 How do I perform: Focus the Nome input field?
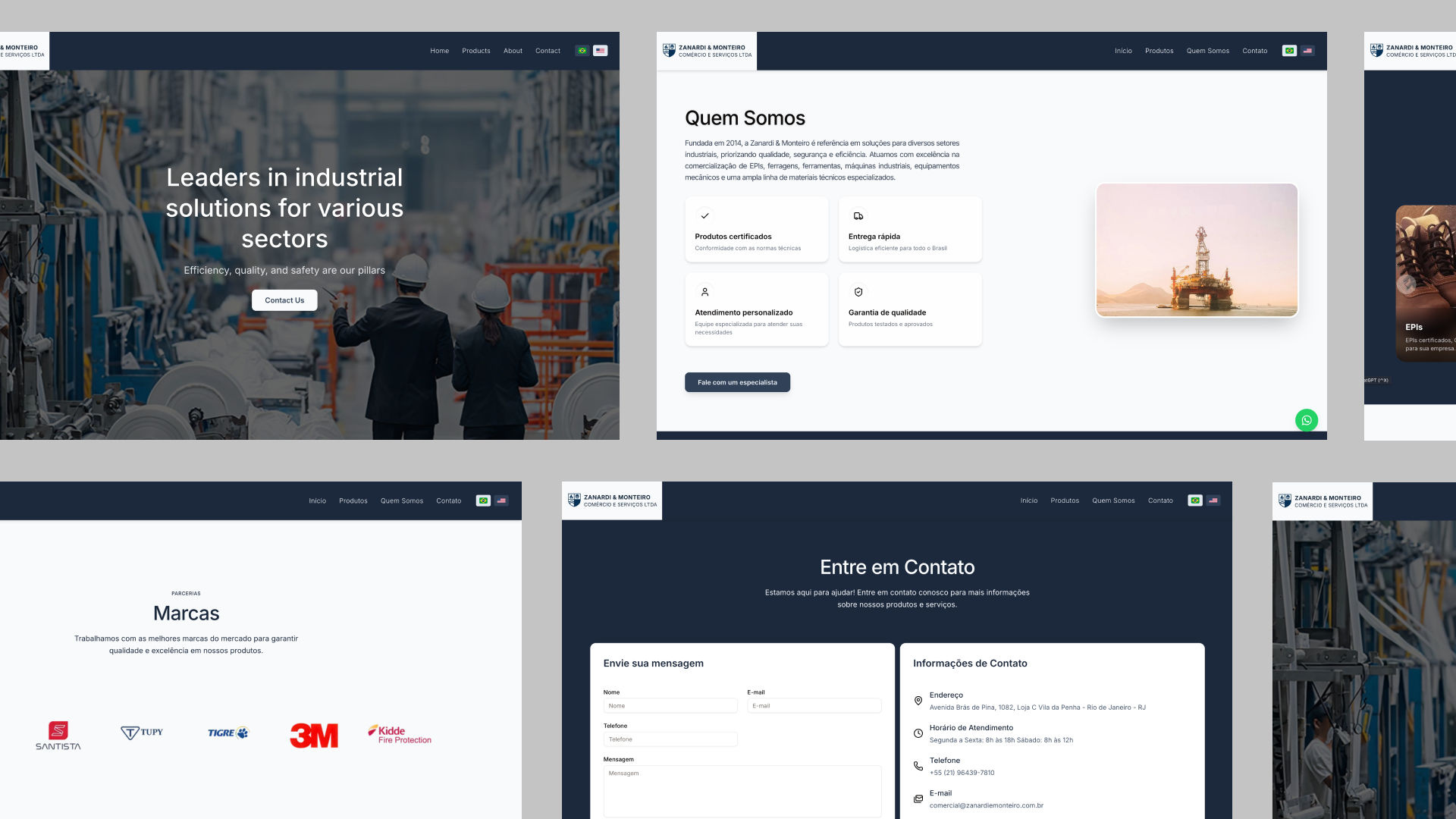(x=670, y=706)
